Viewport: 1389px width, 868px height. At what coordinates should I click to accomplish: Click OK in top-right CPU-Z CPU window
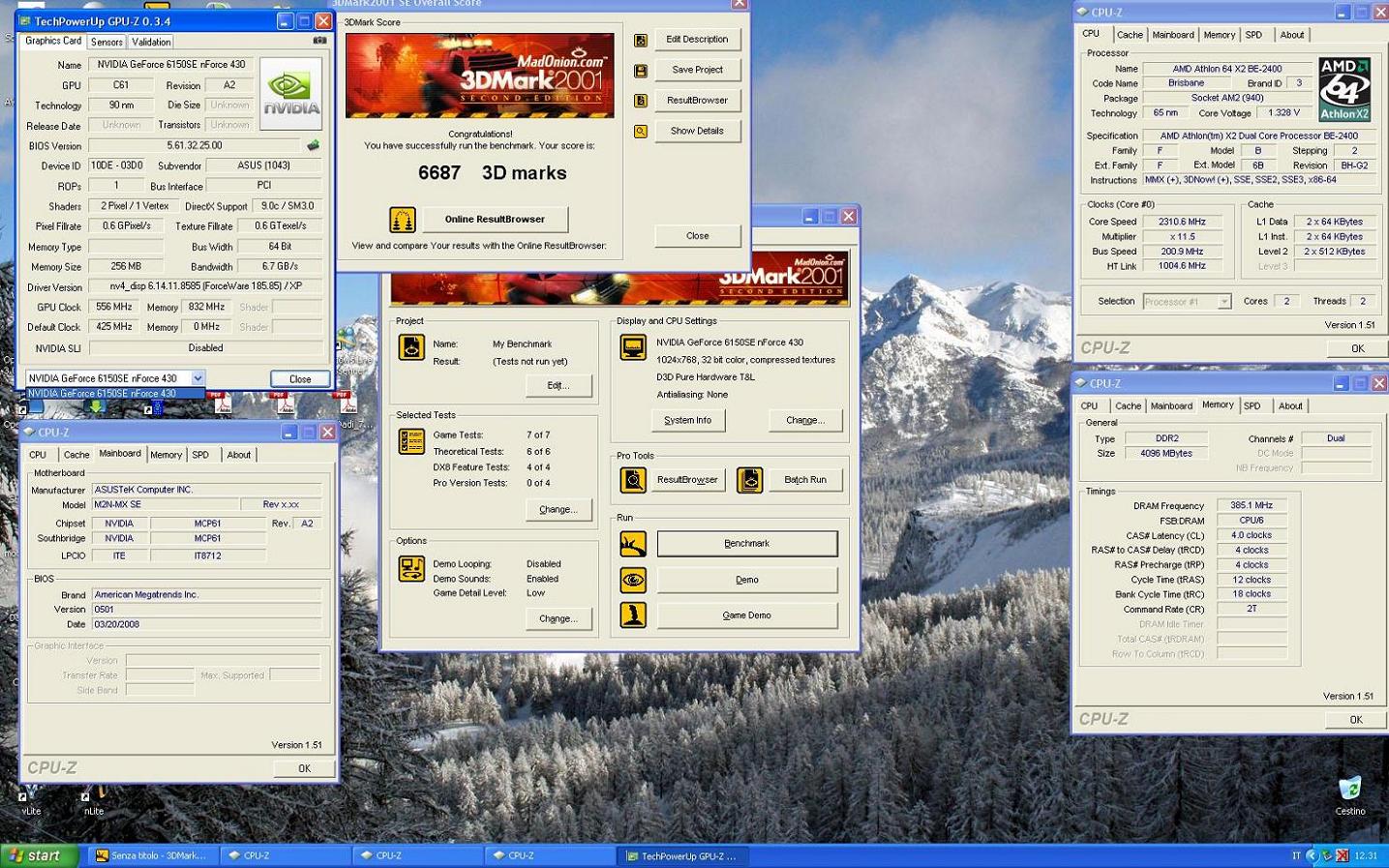[1357, 348]
